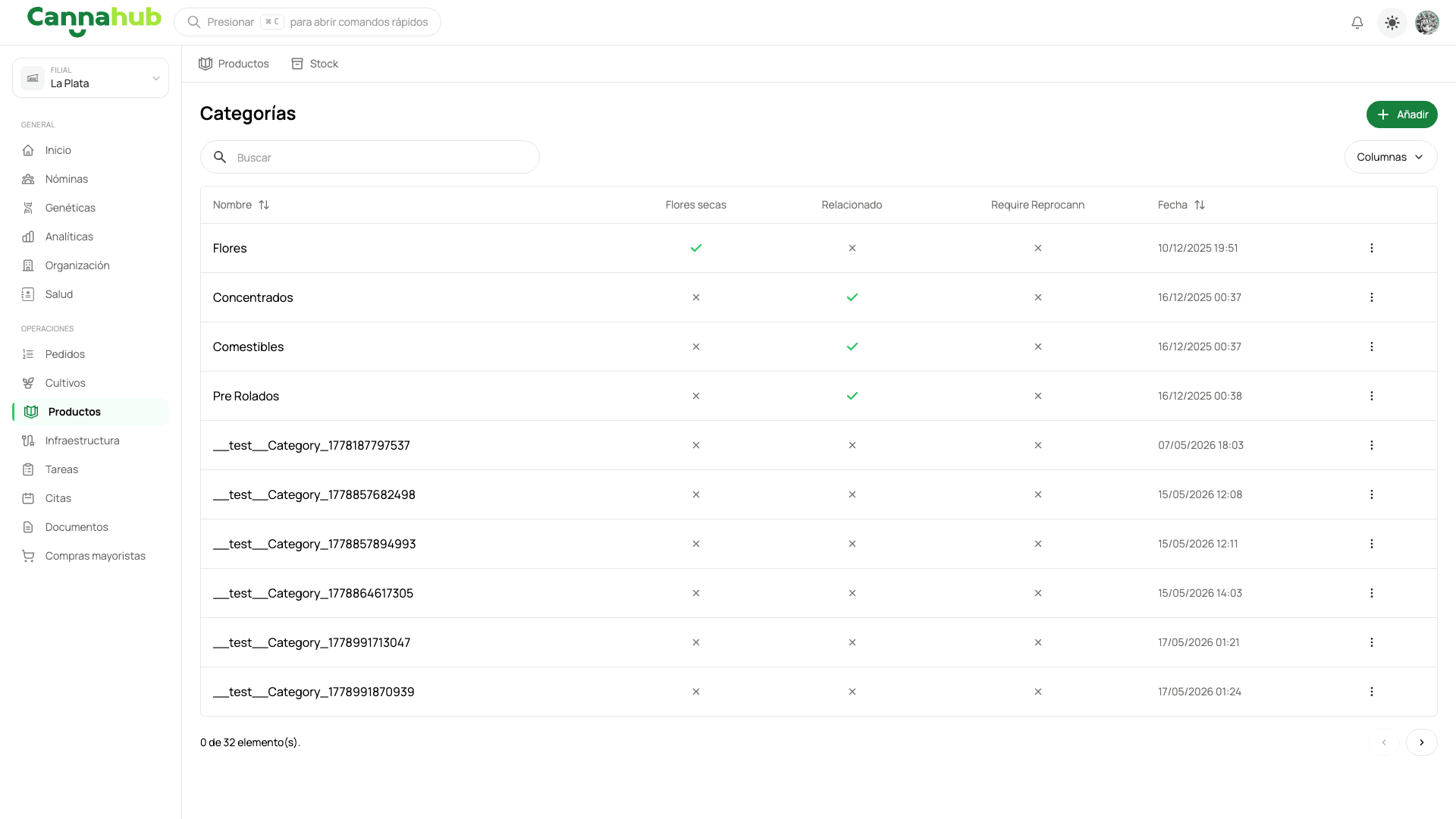Click the Require Reprocann column header
This screenshot has height=819, width=1456.
point(1037,205)
